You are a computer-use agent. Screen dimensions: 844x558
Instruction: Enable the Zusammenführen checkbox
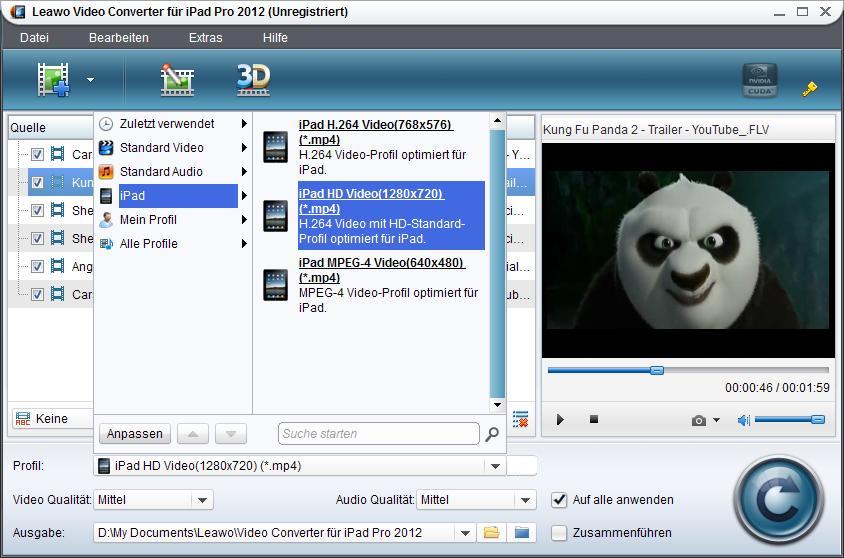(x=559, y=533)
